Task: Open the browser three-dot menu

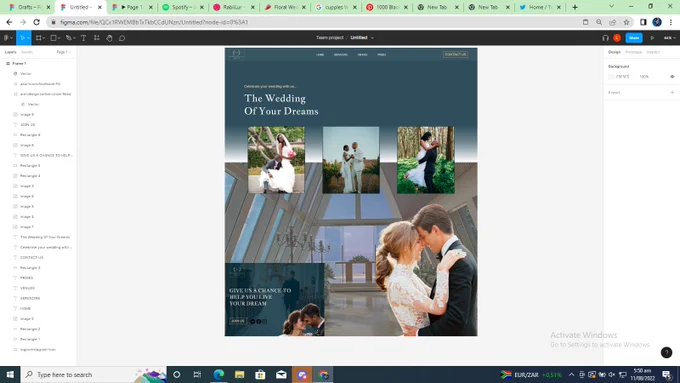Action: 671,22
